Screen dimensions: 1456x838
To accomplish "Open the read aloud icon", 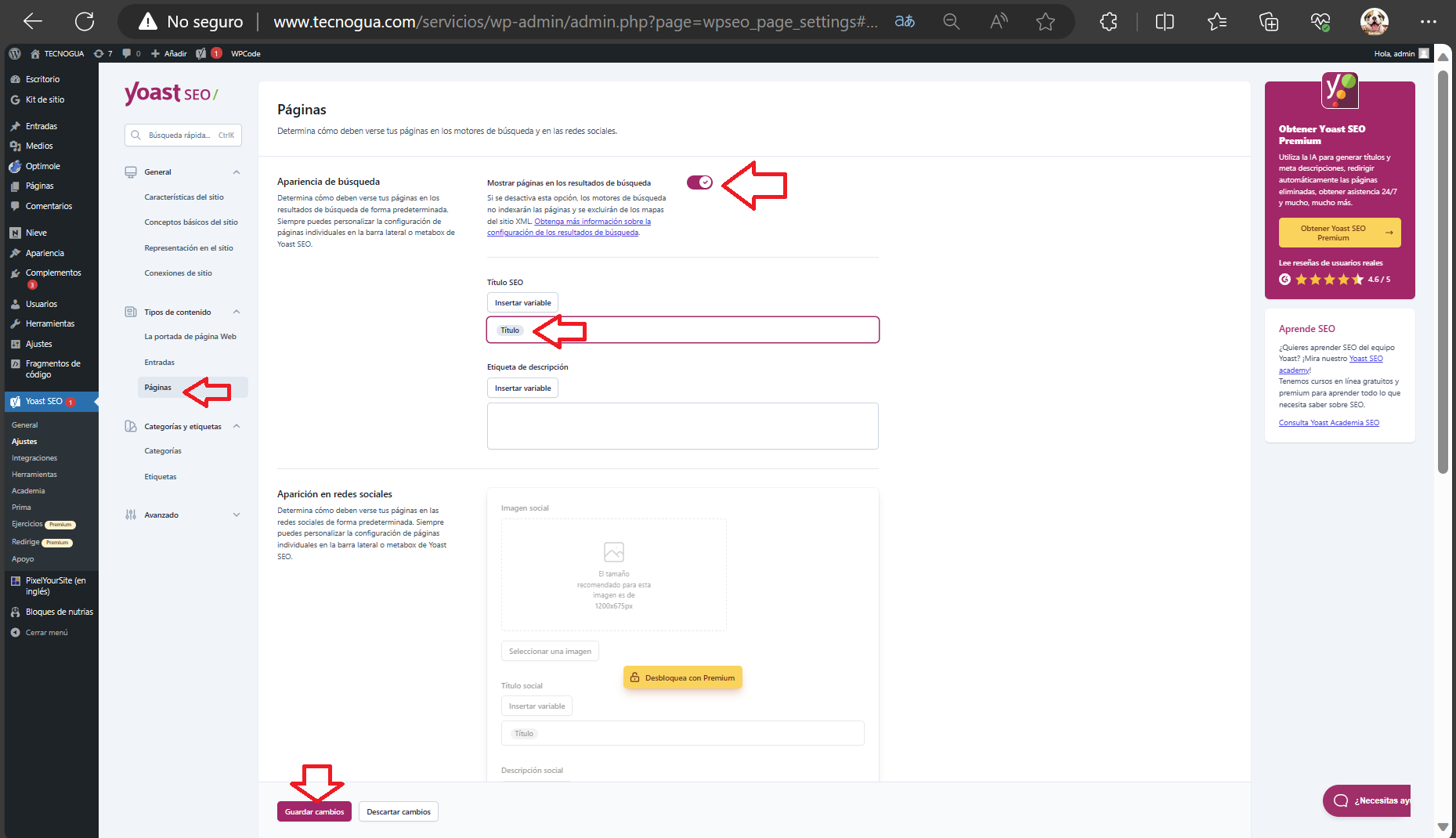I will click(999, 21).
